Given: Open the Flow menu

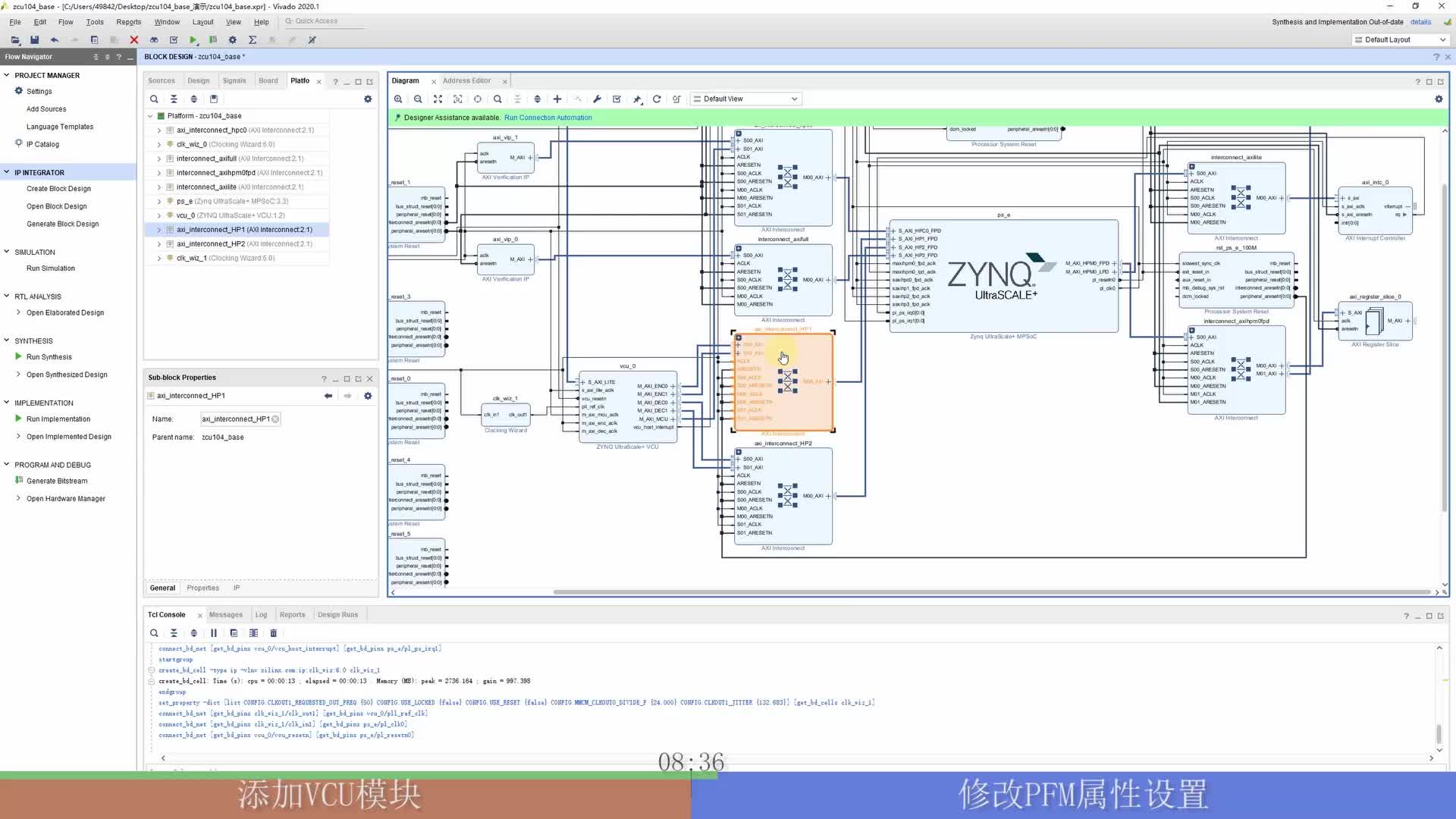Looking at the screenshot, I should (x=66, y=22).
